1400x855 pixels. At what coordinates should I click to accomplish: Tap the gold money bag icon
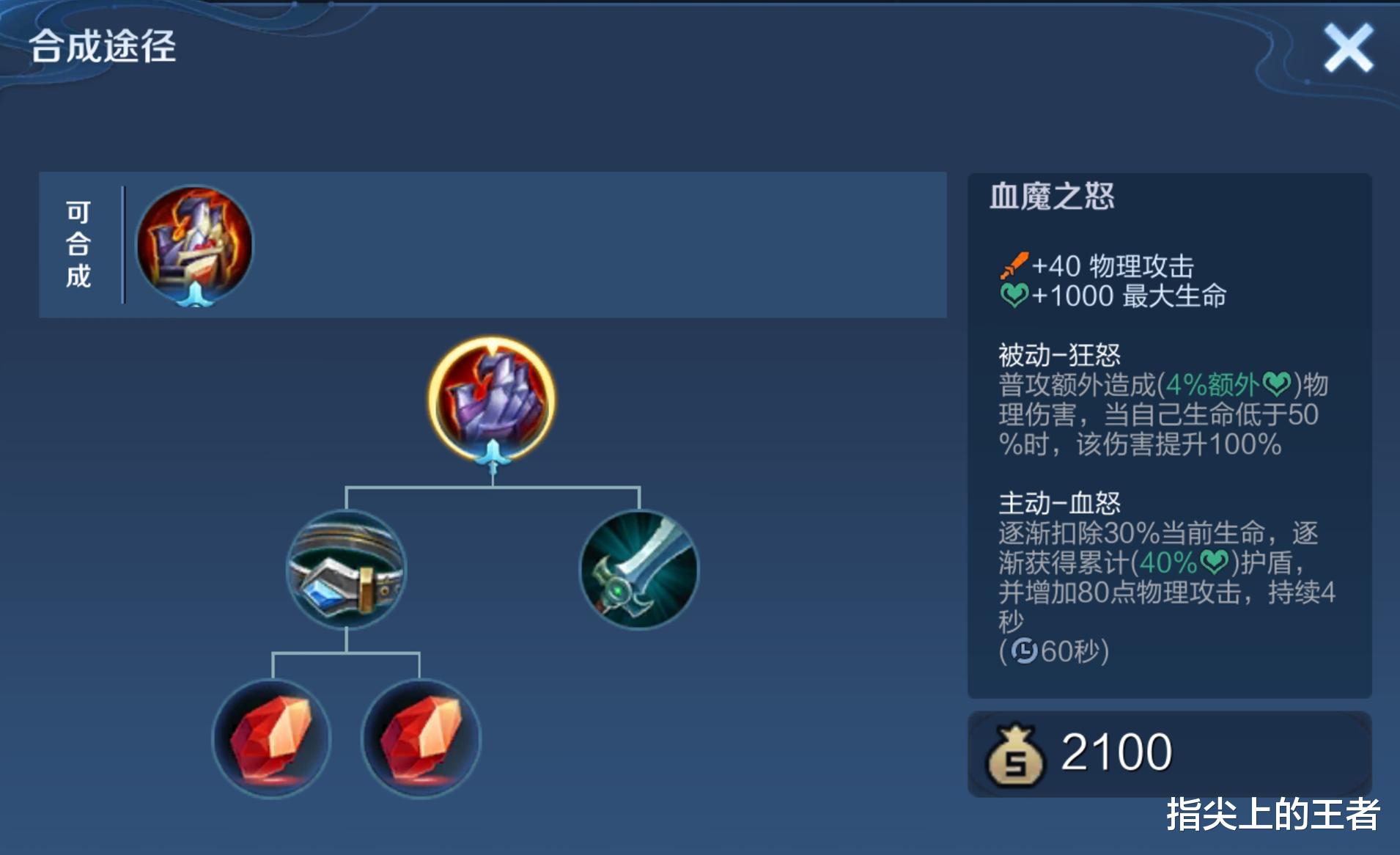click(1015, 755)
